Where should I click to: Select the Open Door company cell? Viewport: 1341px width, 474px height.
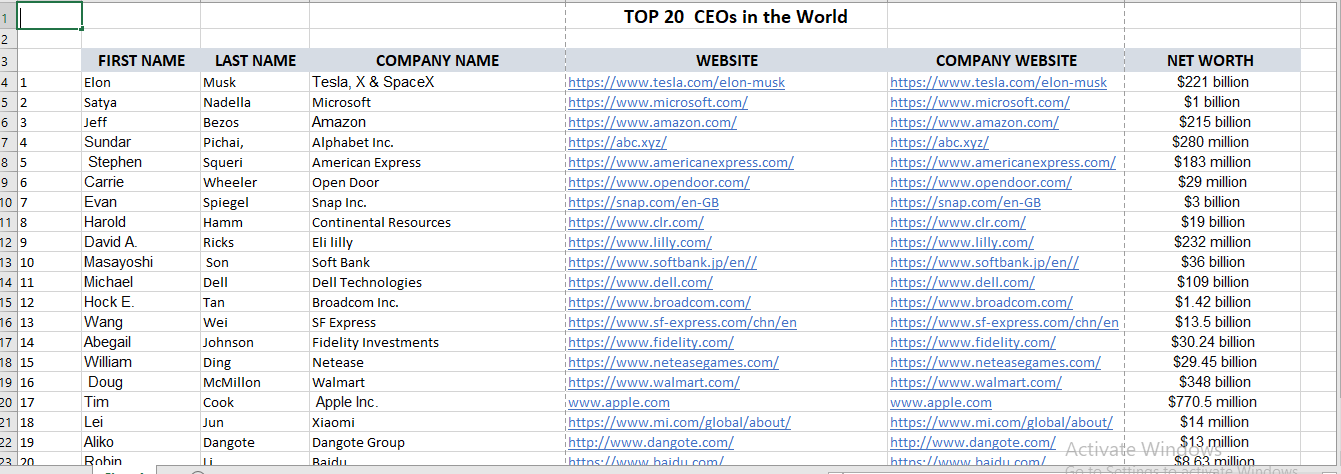pos(437,182)
